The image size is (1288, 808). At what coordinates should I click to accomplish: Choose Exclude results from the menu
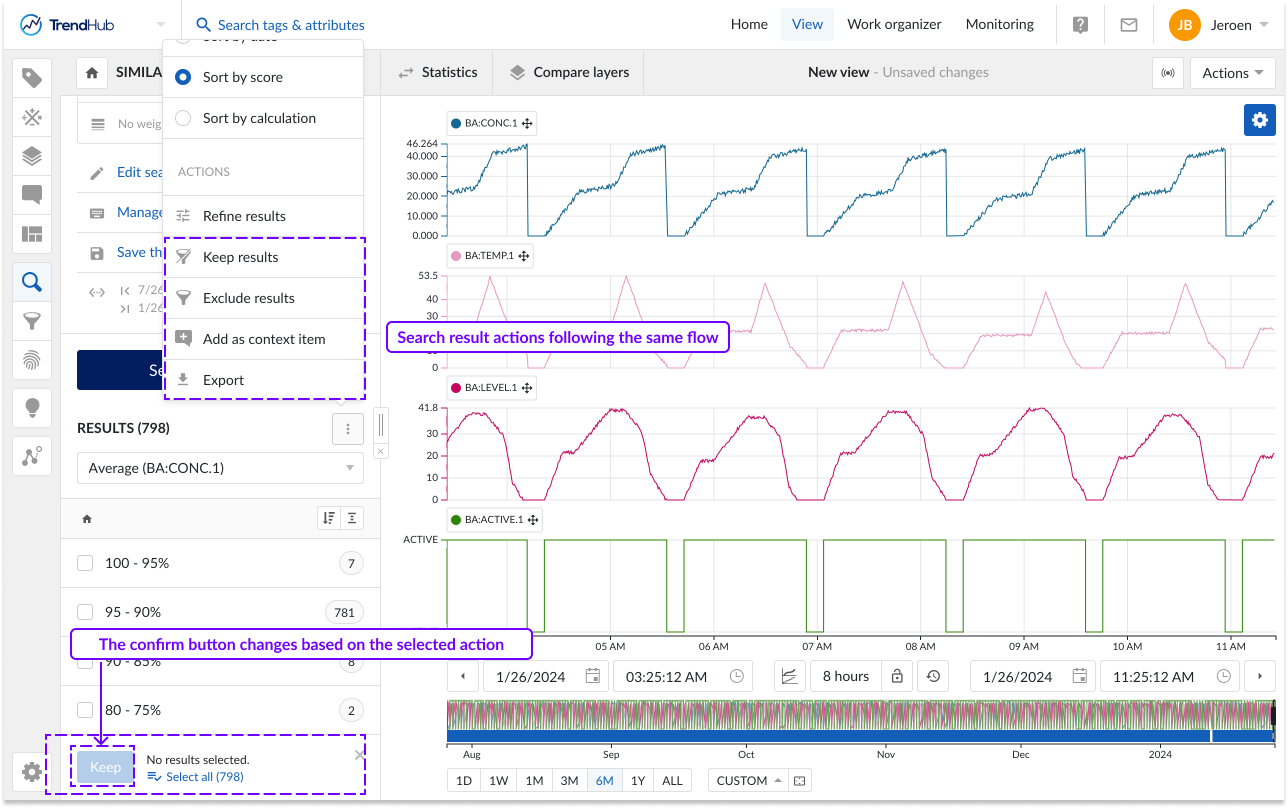pyautogui.click(x=249, y=298)
